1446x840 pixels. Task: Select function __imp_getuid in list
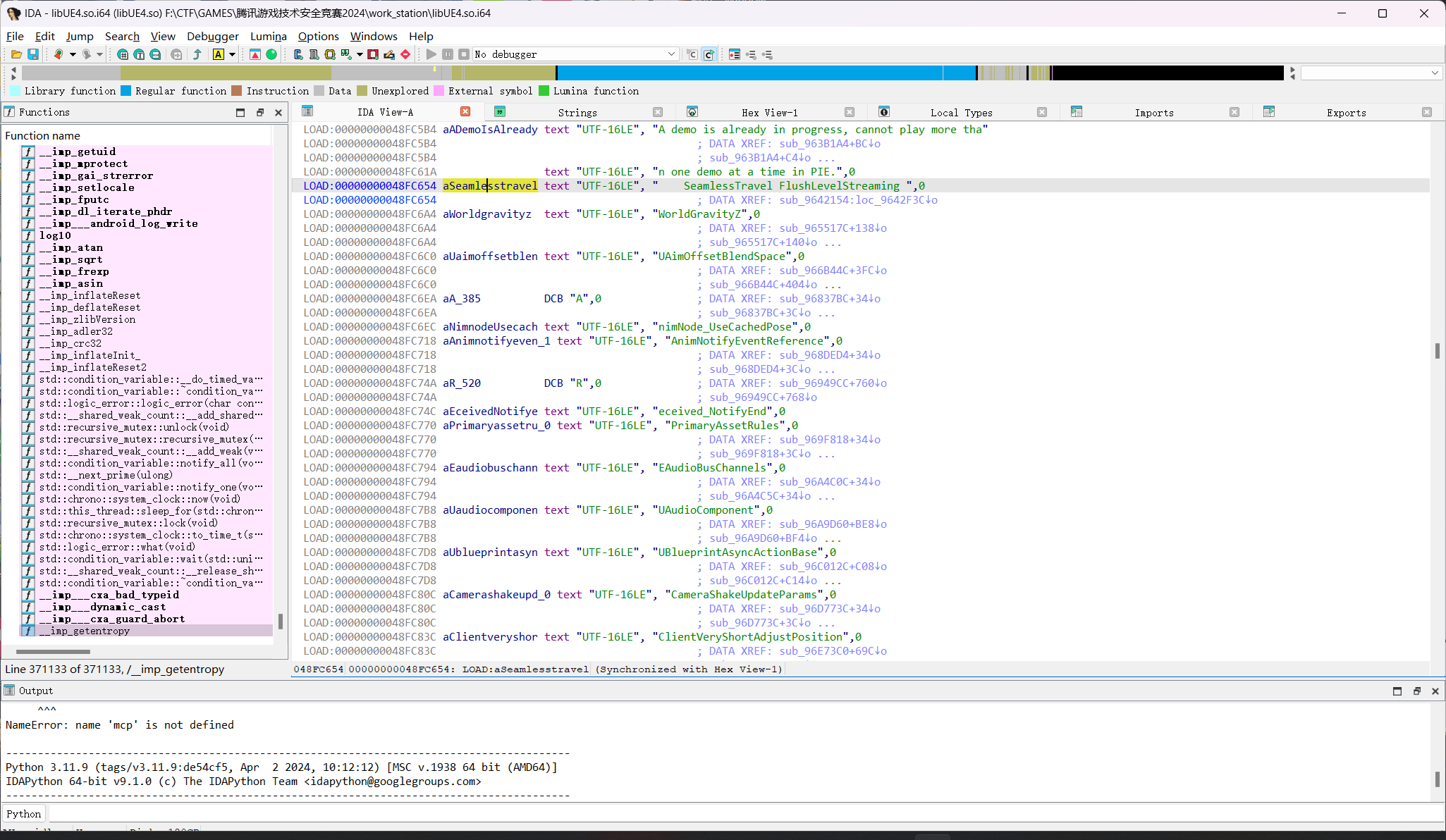[x=78, y=152]
